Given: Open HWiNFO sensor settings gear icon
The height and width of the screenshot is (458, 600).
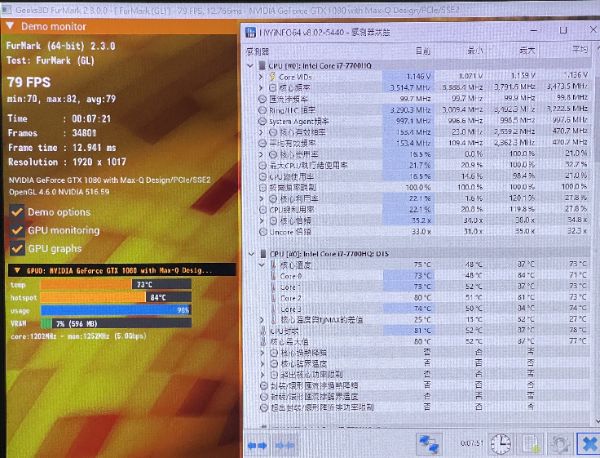Looking at the screenshot, I should [x=559, y=445].
